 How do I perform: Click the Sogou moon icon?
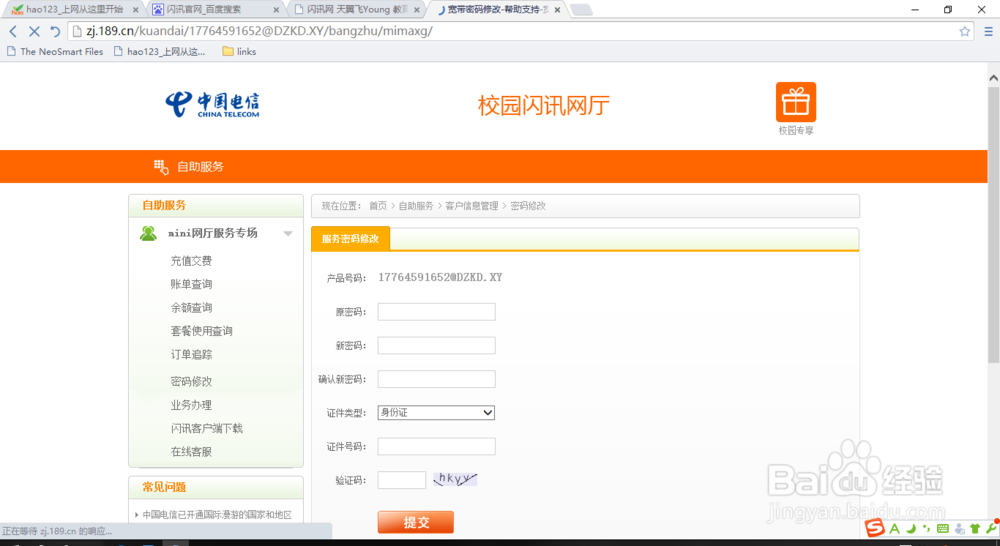[x=911, y=528]
